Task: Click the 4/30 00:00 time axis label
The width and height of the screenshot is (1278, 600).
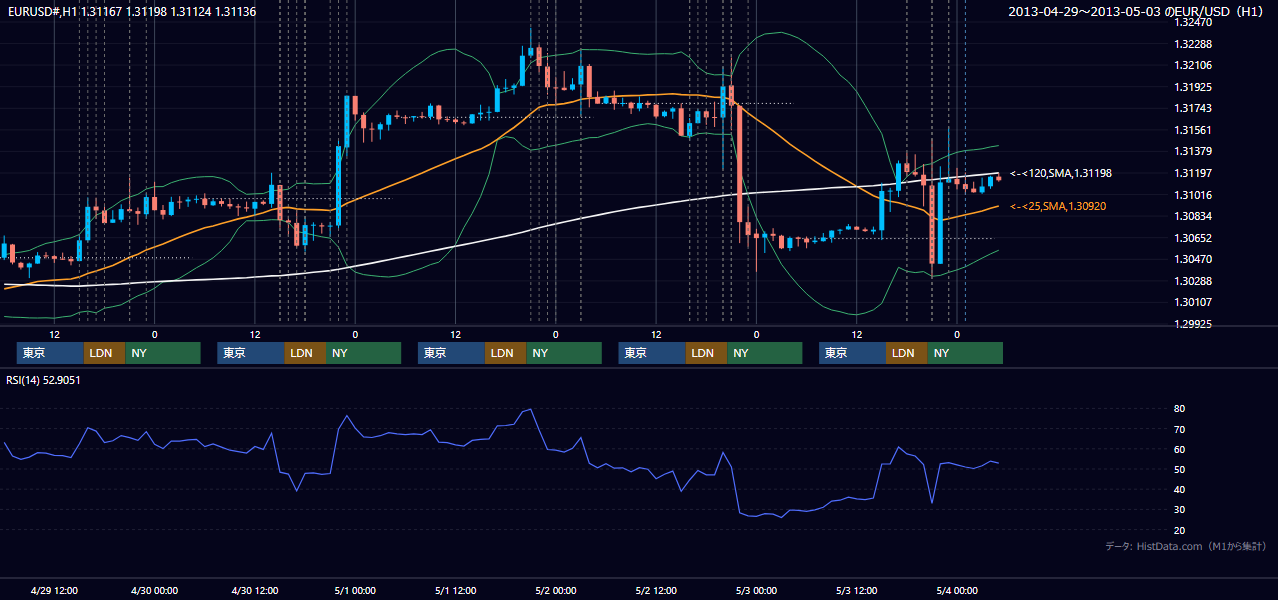Action: (x=155, y=590)
